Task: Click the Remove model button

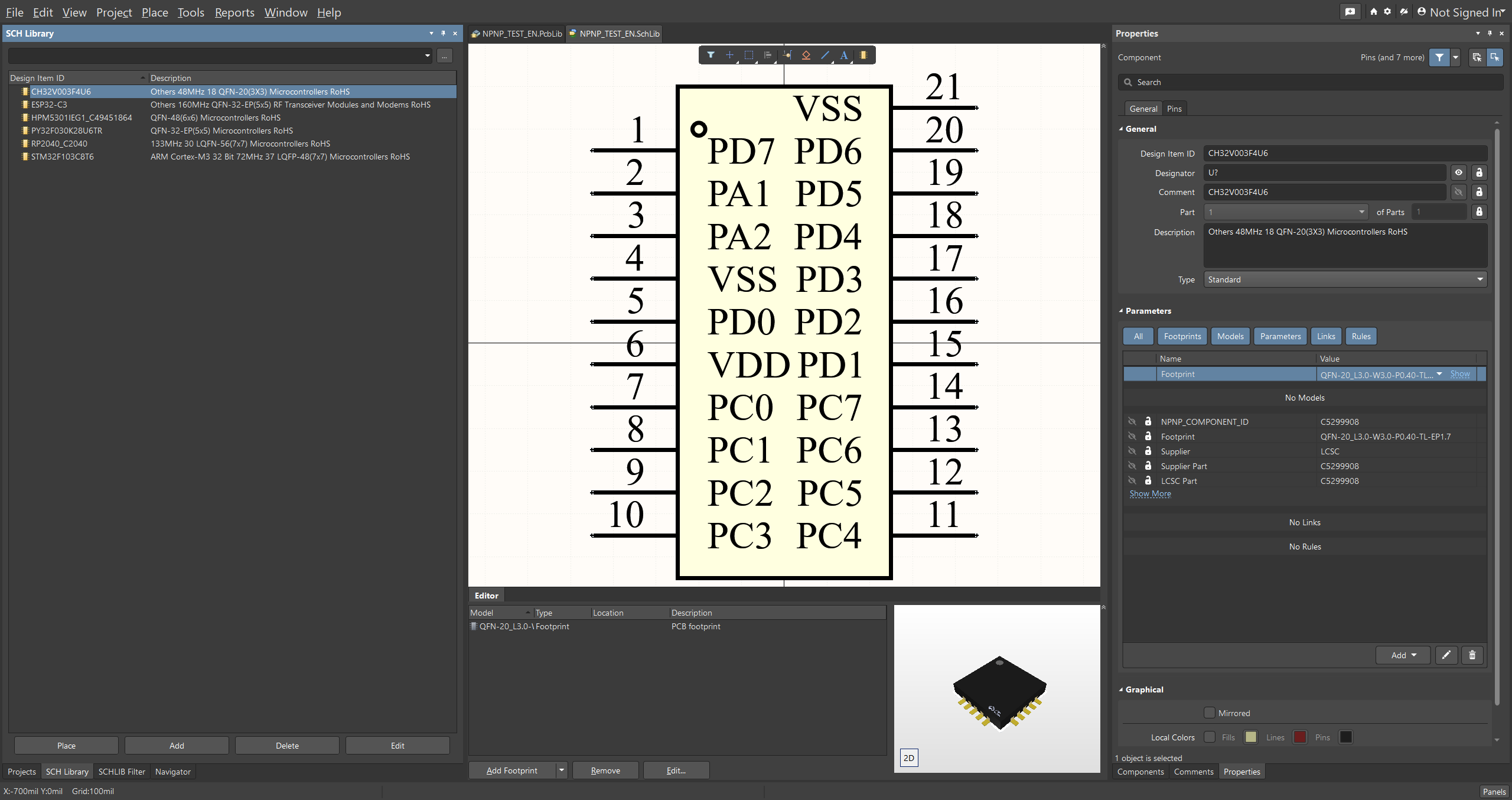Action: pos(605,770)
